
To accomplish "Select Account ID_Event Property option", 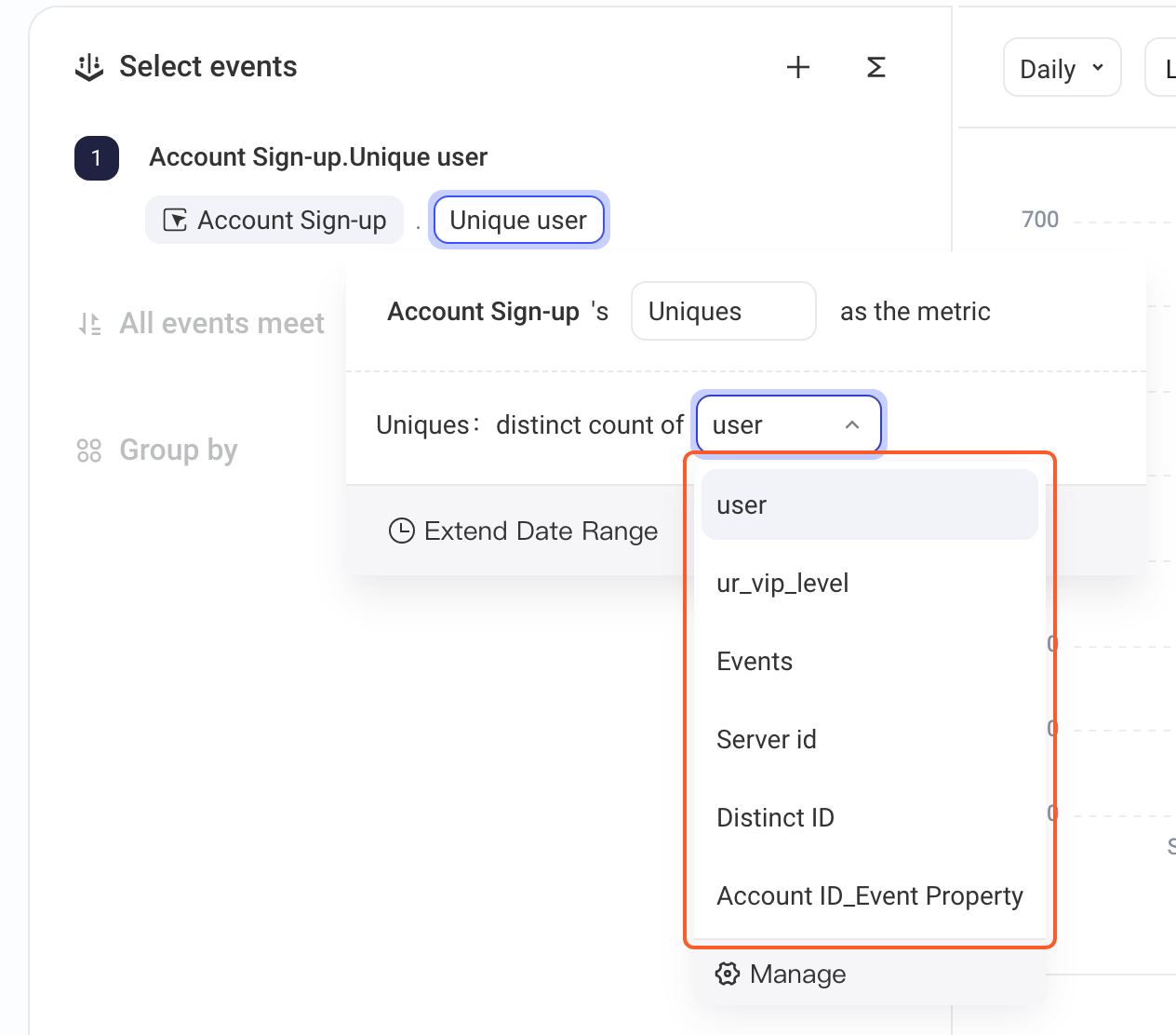I will point(870,895).
